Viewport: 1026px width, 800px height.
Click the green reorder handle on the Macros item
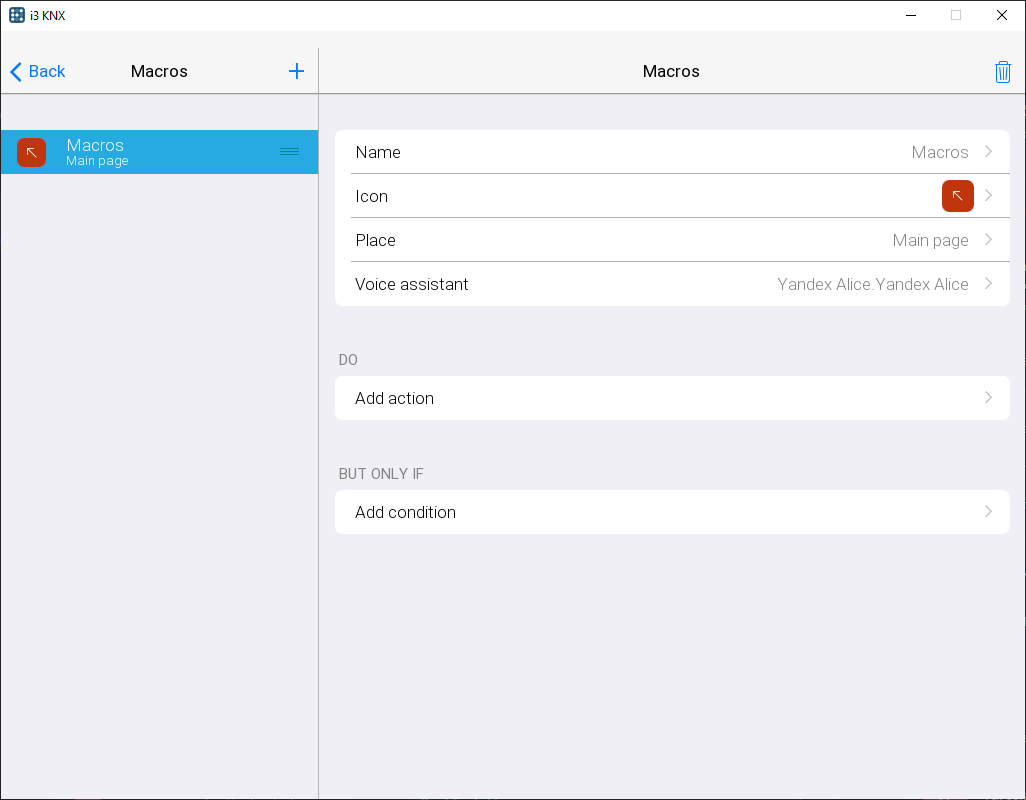click(x=289, y=152)
